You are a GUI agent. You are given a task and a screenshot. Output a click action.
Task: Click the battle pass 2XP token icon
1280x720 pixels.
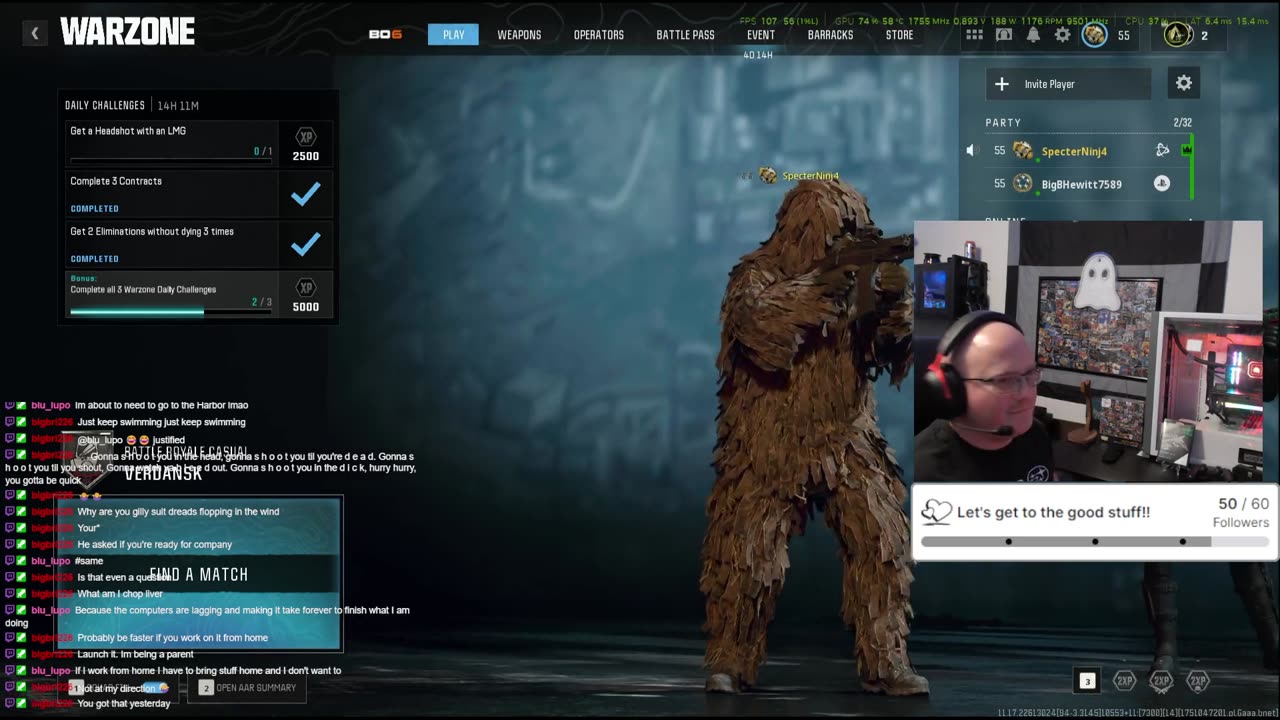click(x=1198, y=681)
